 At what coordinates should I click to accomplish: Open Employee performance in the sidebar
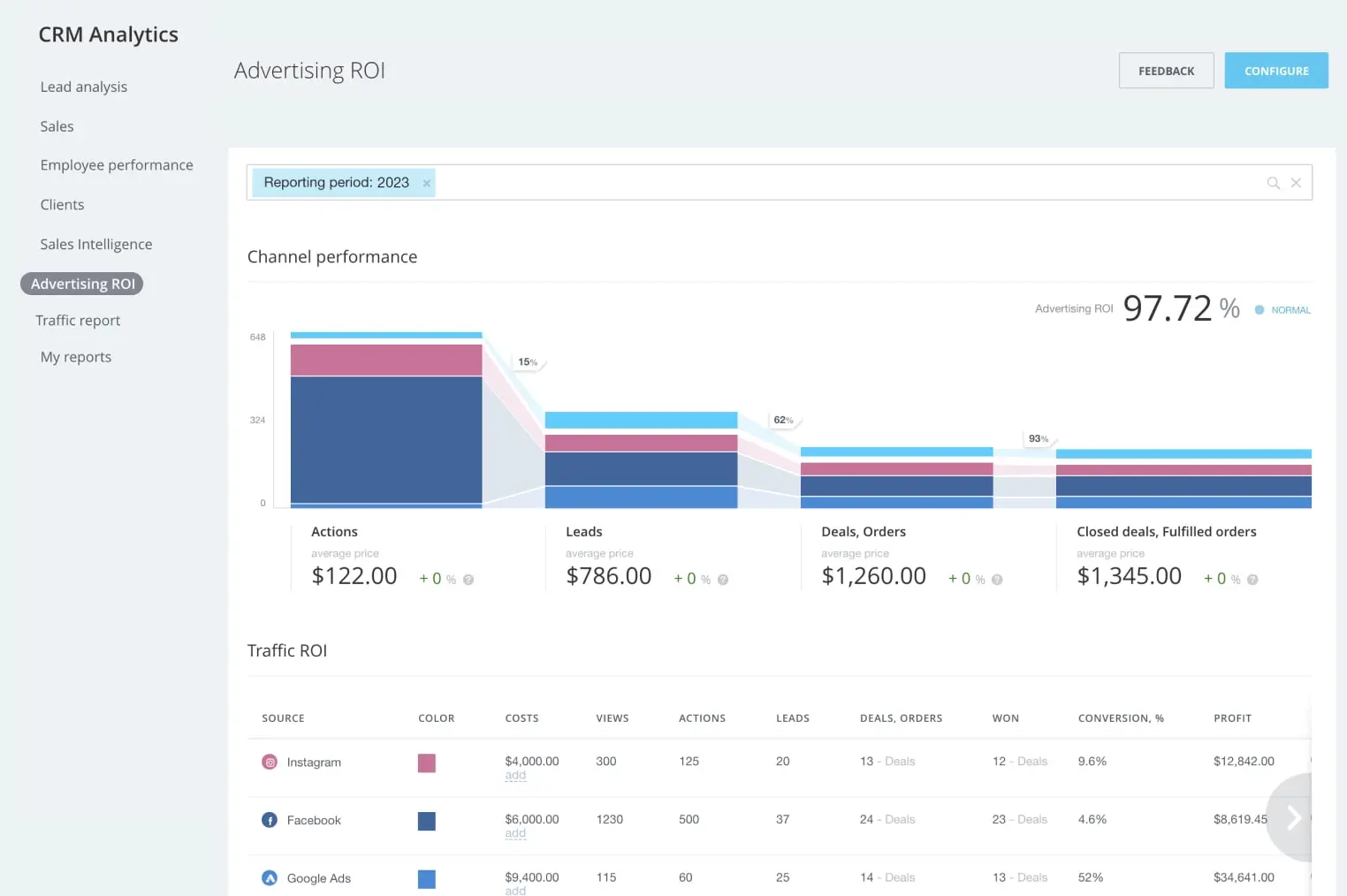[x=117, y=165]
